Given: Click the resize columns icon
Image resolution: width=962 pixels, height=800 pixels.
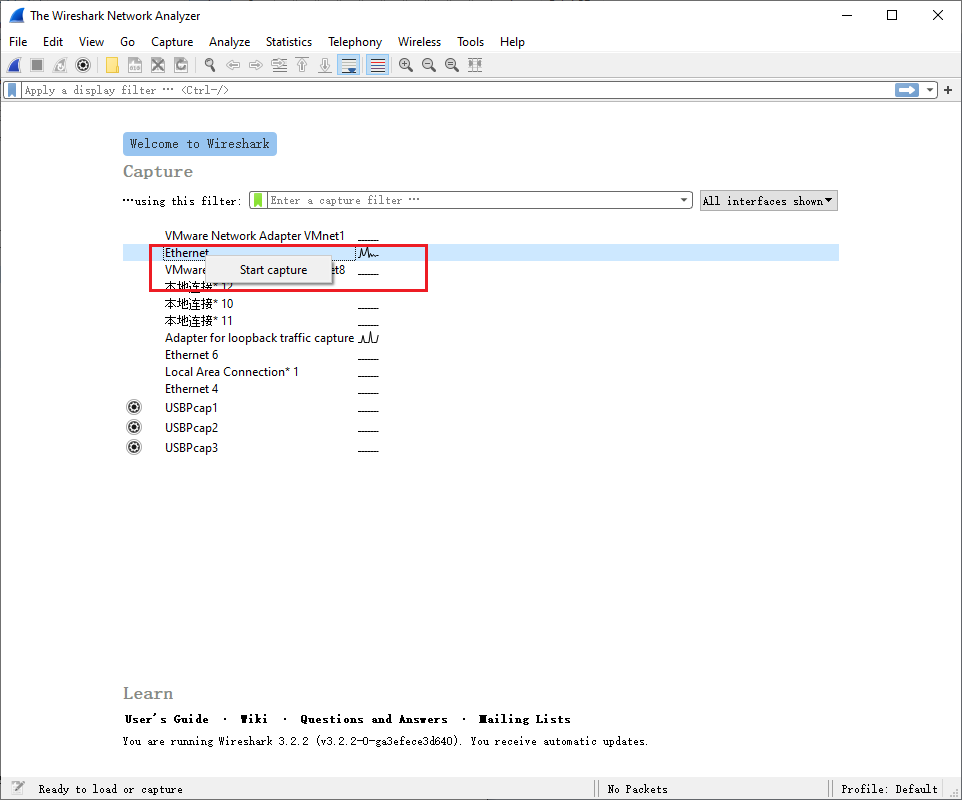Looking at the screenshot, I should (475, 65).
